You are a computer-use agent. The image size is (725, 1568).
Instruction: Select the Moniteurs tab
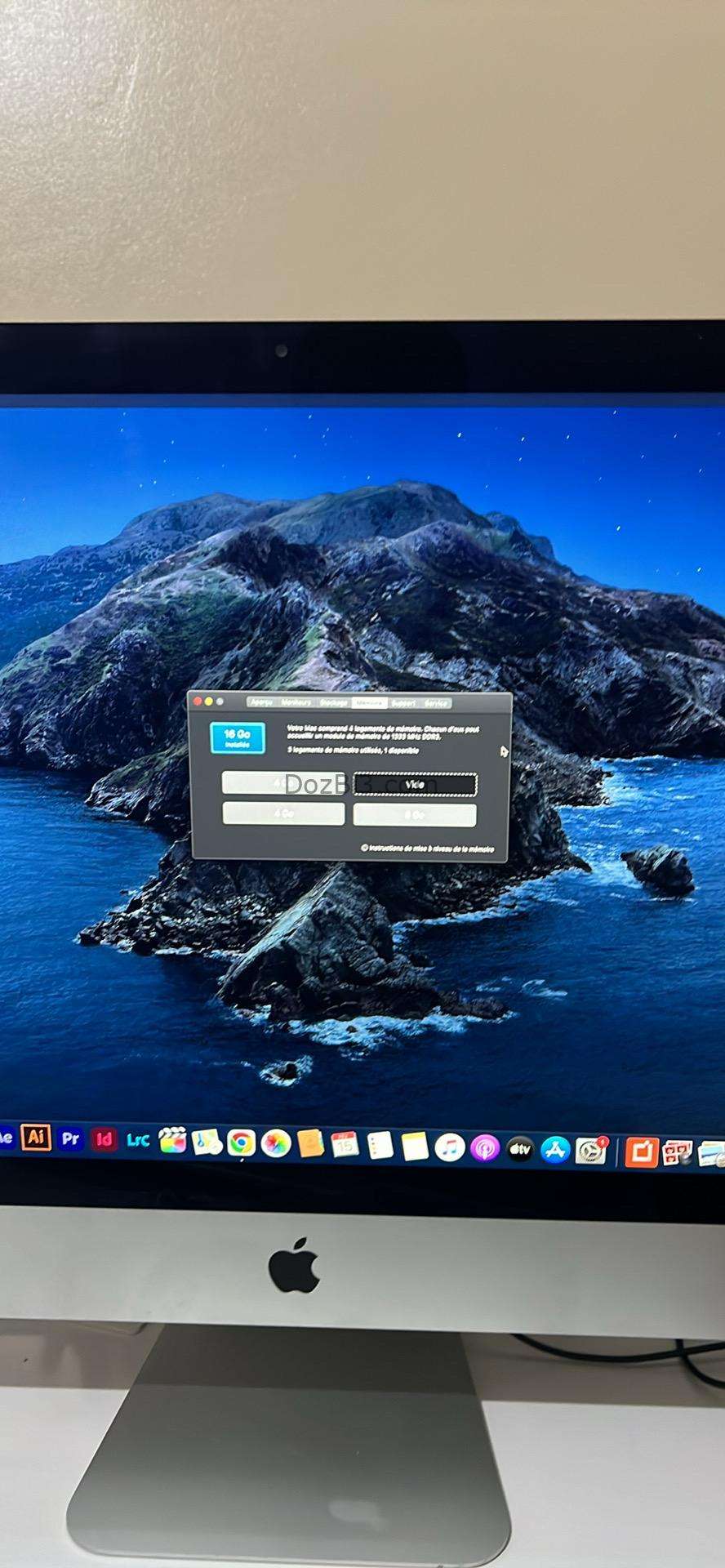tap(296, 702)
